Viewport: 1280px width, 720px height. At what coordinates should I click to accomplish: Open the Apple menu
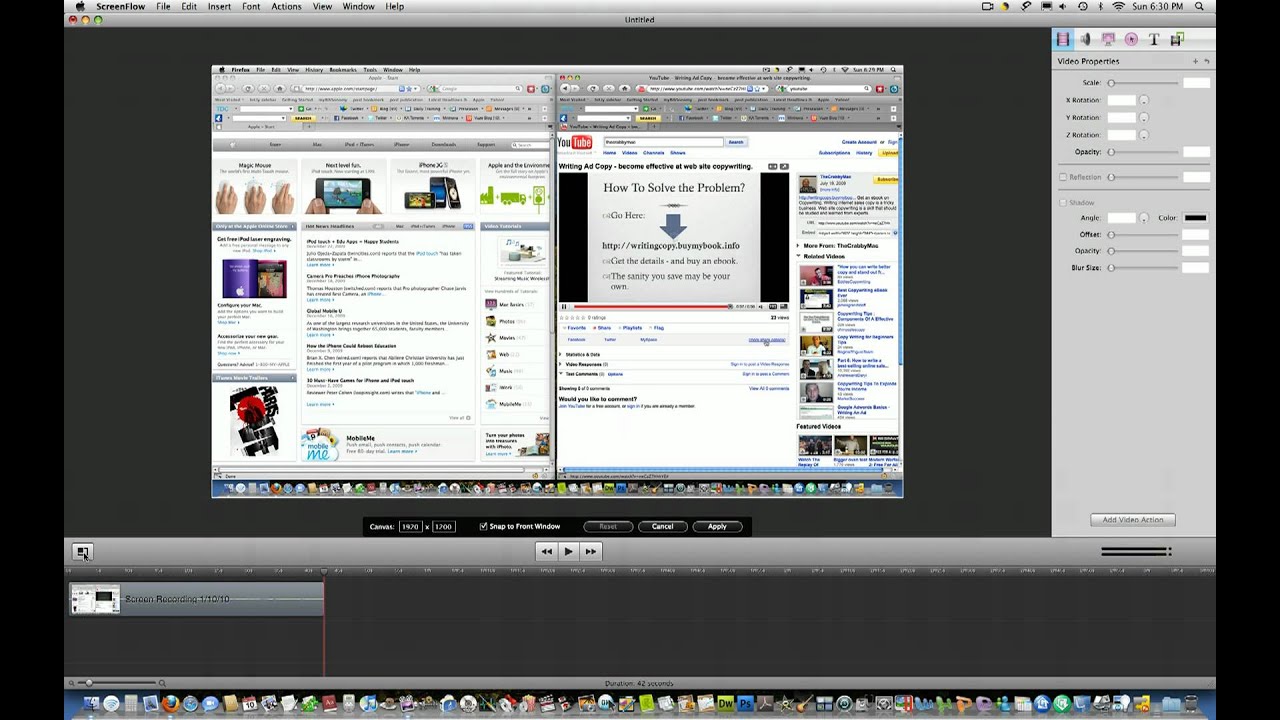[x=80, y=6]
